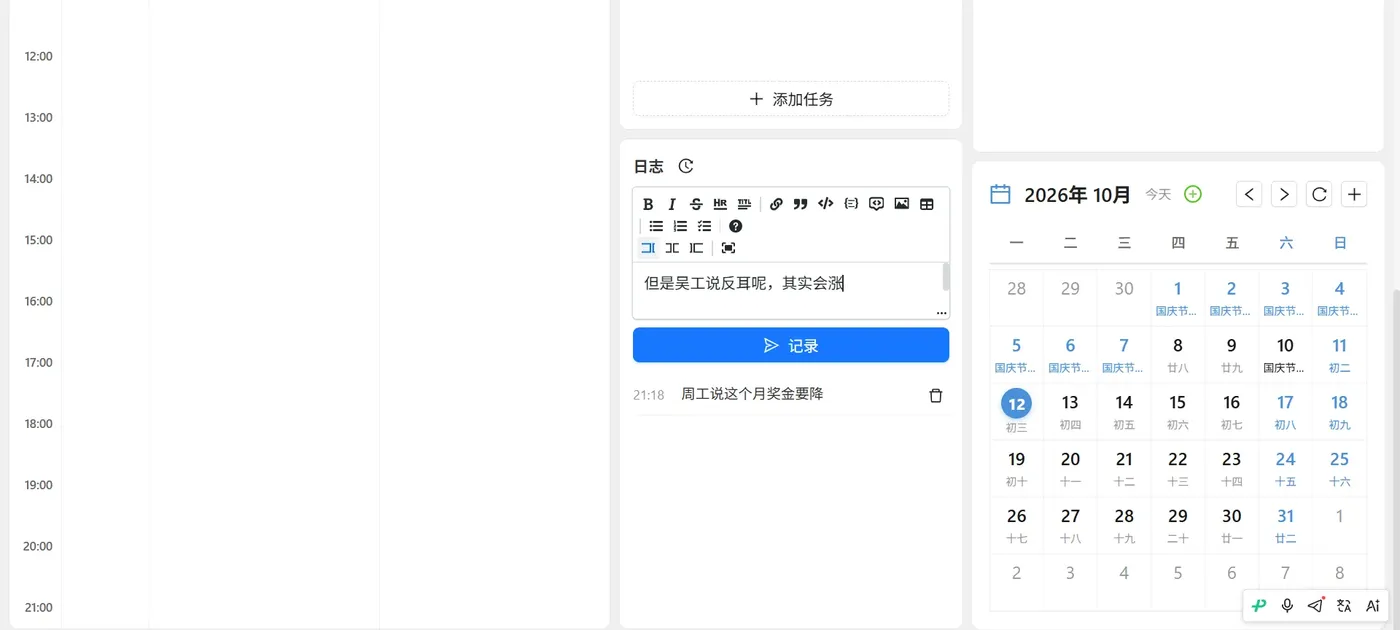Apply italic formatting in the journal editor
This screenshot has width=1400, height=630.
(672, 204)
